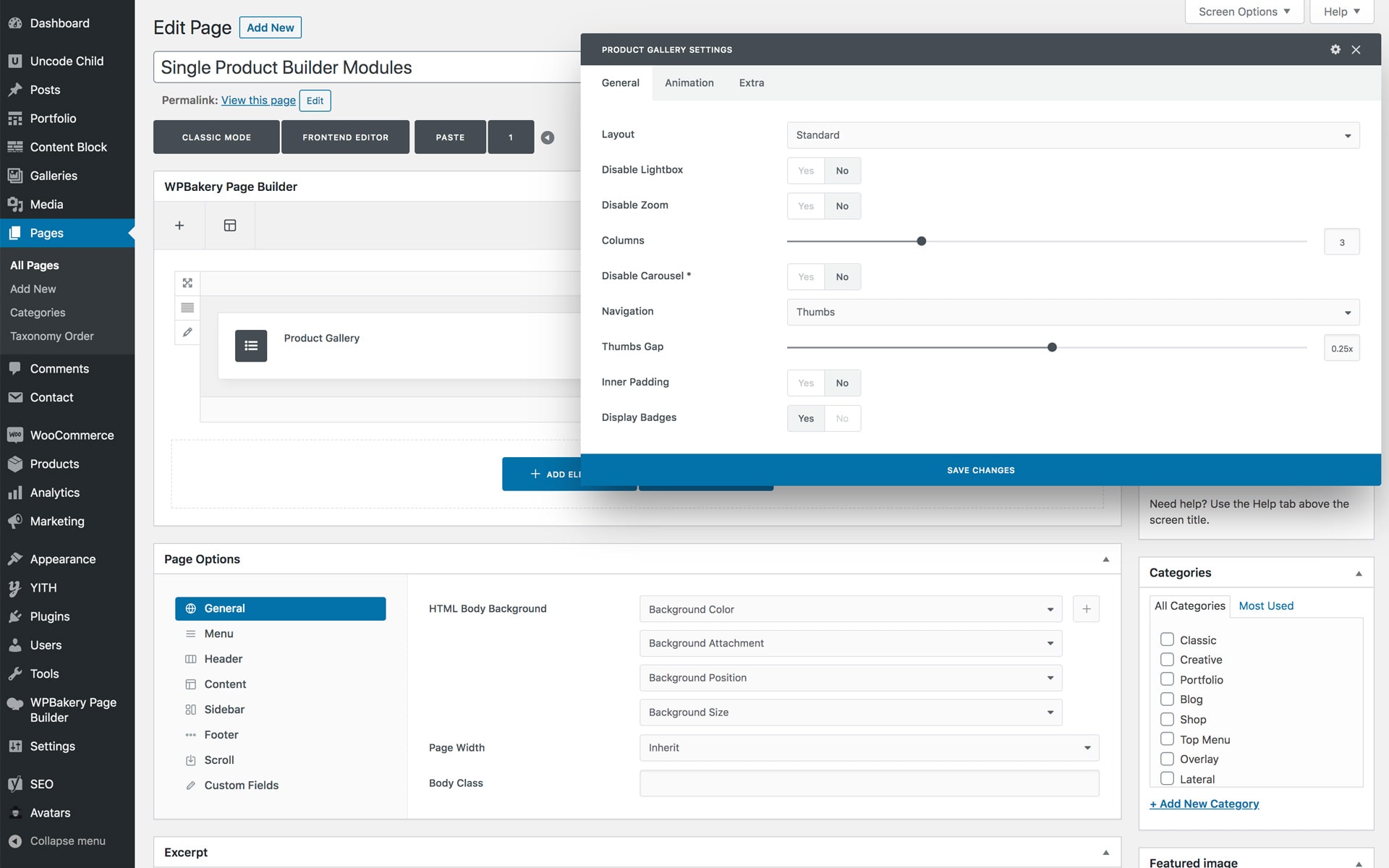The image size is (1389, 868).
Task: Click the row fullscreen expand icon
Action: pos(187,283)
